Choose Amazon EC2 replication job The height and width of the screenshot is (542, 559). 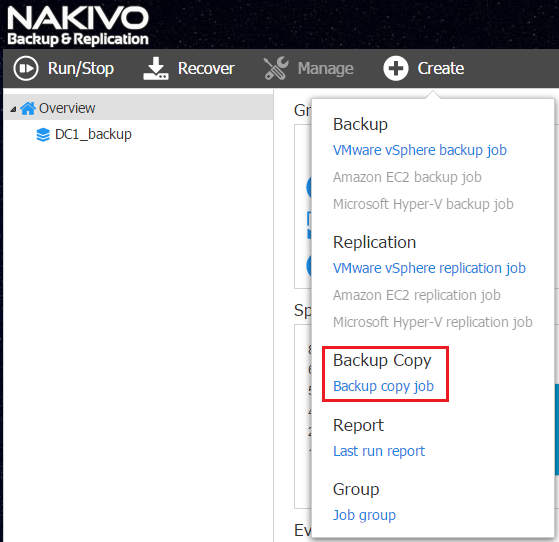click(x=417, y=295)
